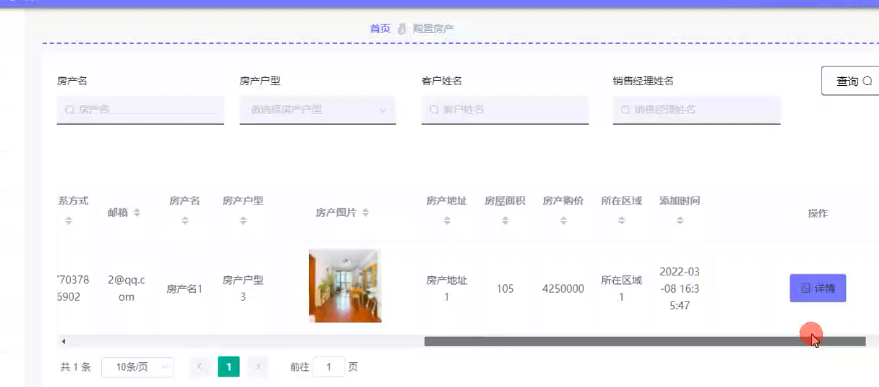Click the 2022-03-08 16:35:47 time cell
This screenshot has height=387, width=879.
[679, 288]
